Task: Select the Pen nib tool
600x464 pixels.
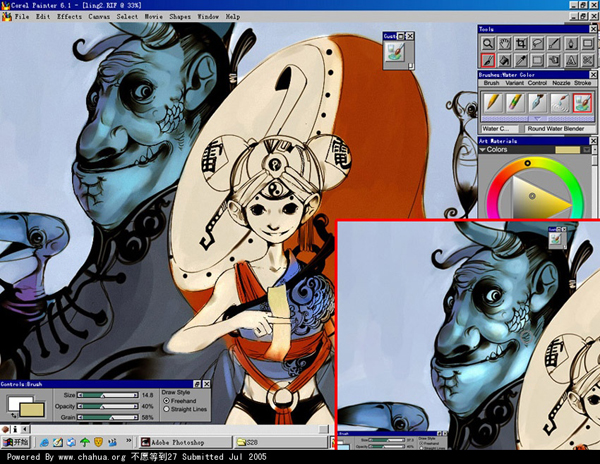Action: 571,43
